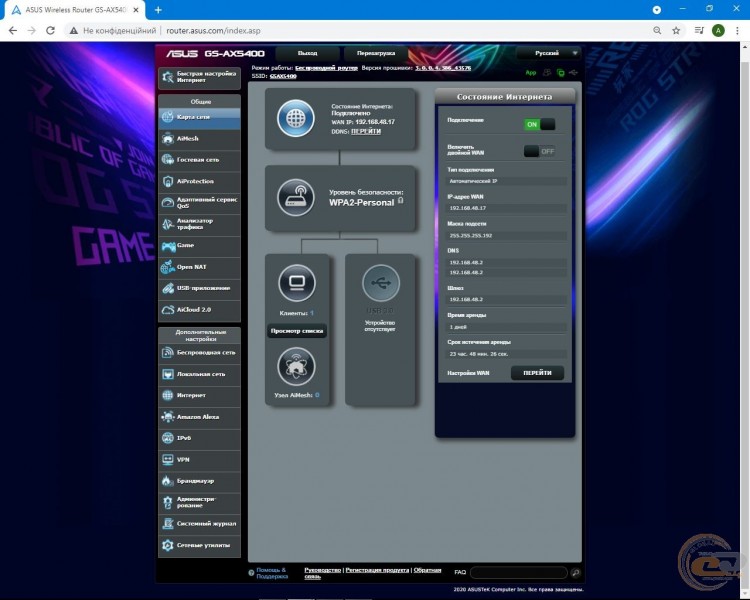
Task: Open AiCloud 2.0 section
Action: 199,310
